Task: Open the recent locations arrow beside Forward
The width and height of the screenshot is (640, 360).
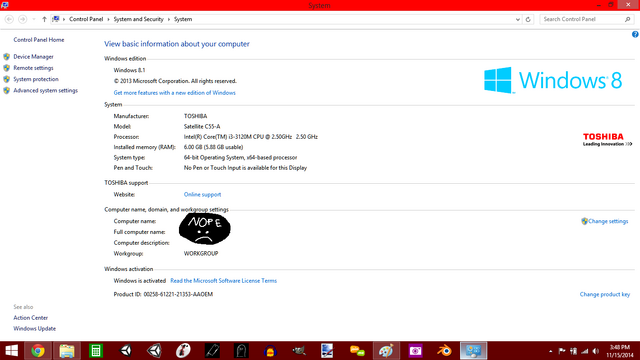Action: pyautogui.click(x=33, y=19)
